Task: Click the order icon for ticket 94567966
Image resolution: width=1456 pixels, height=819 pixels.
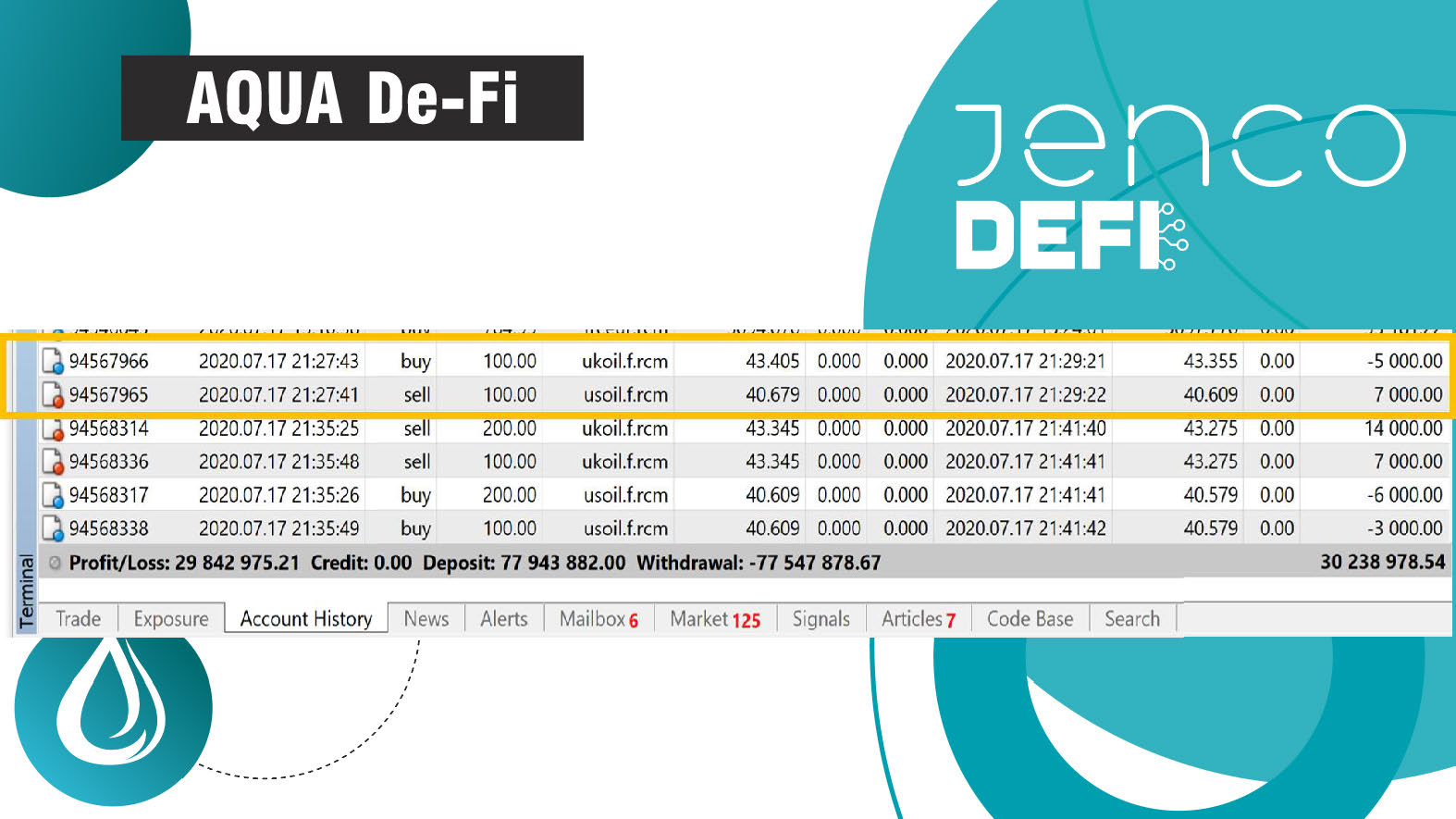Action: click(54, 361)
